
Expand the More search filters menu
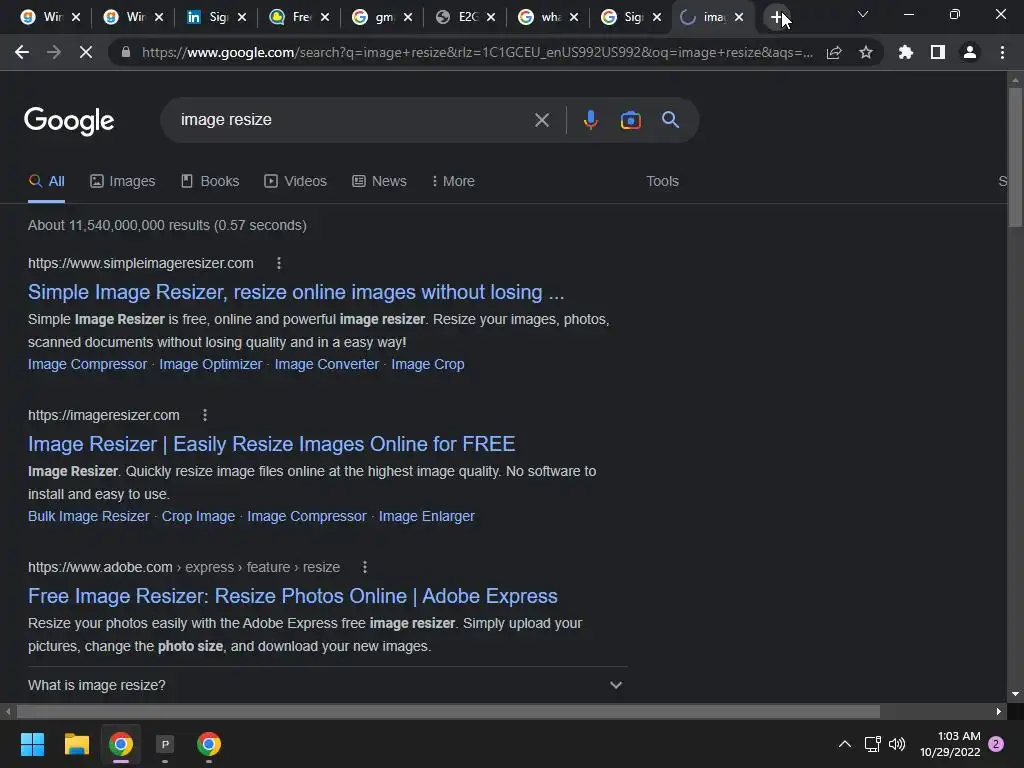tap(453, 182)
